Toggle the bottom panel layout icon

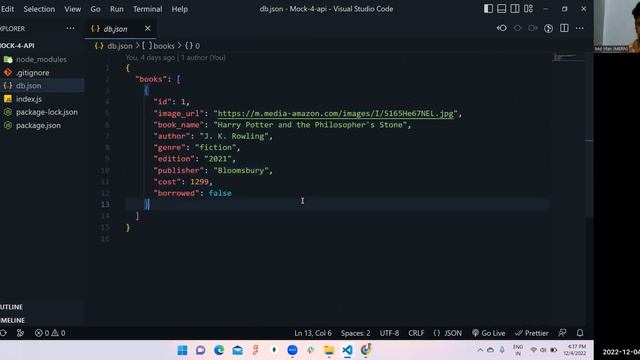point(502,9)
